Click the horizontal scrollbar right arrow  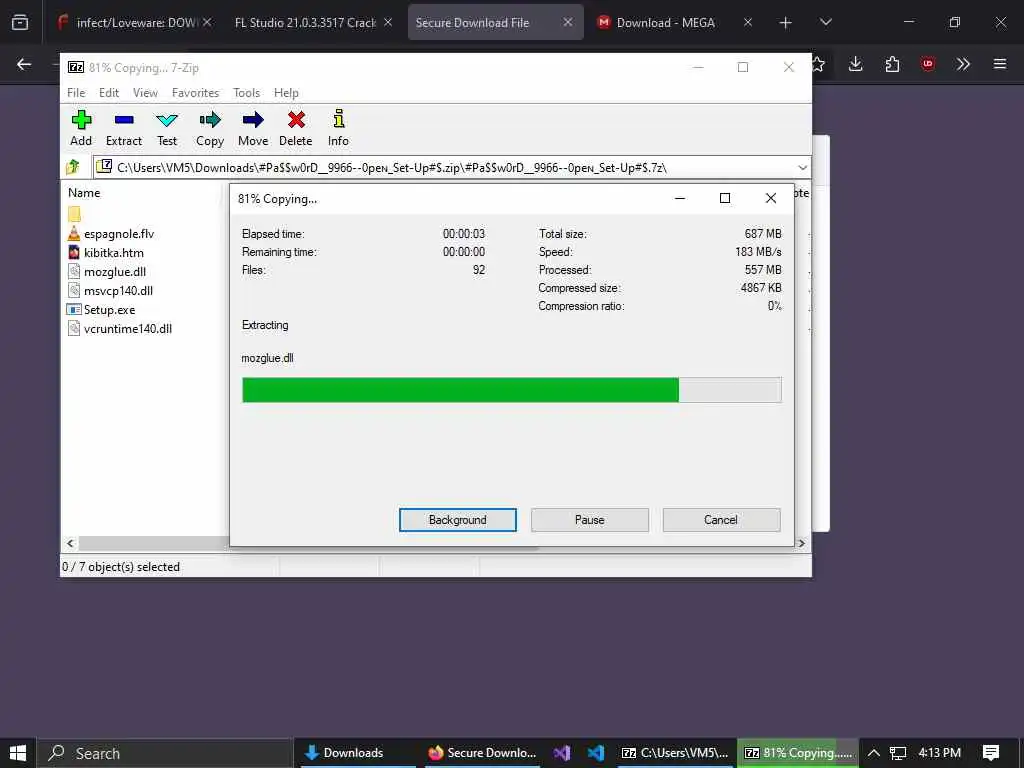click(801, 543)
